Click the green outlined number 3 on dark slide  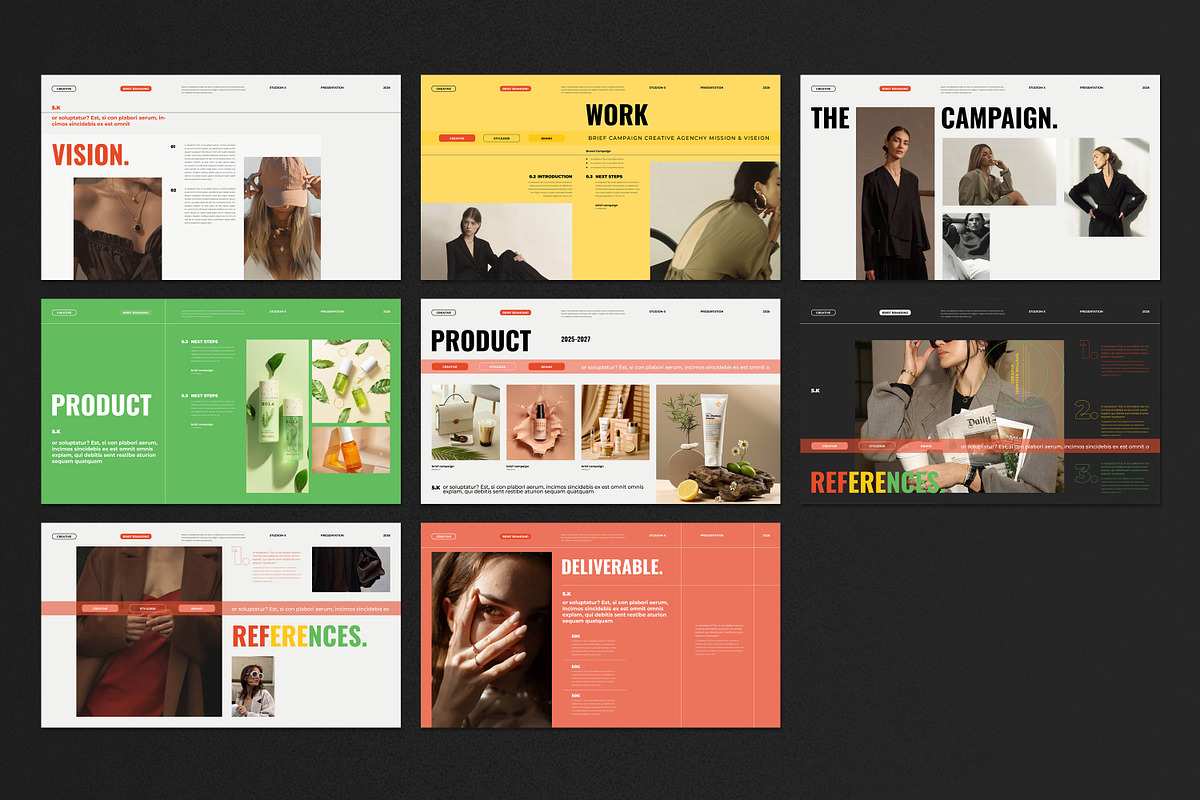(1087, 475)
